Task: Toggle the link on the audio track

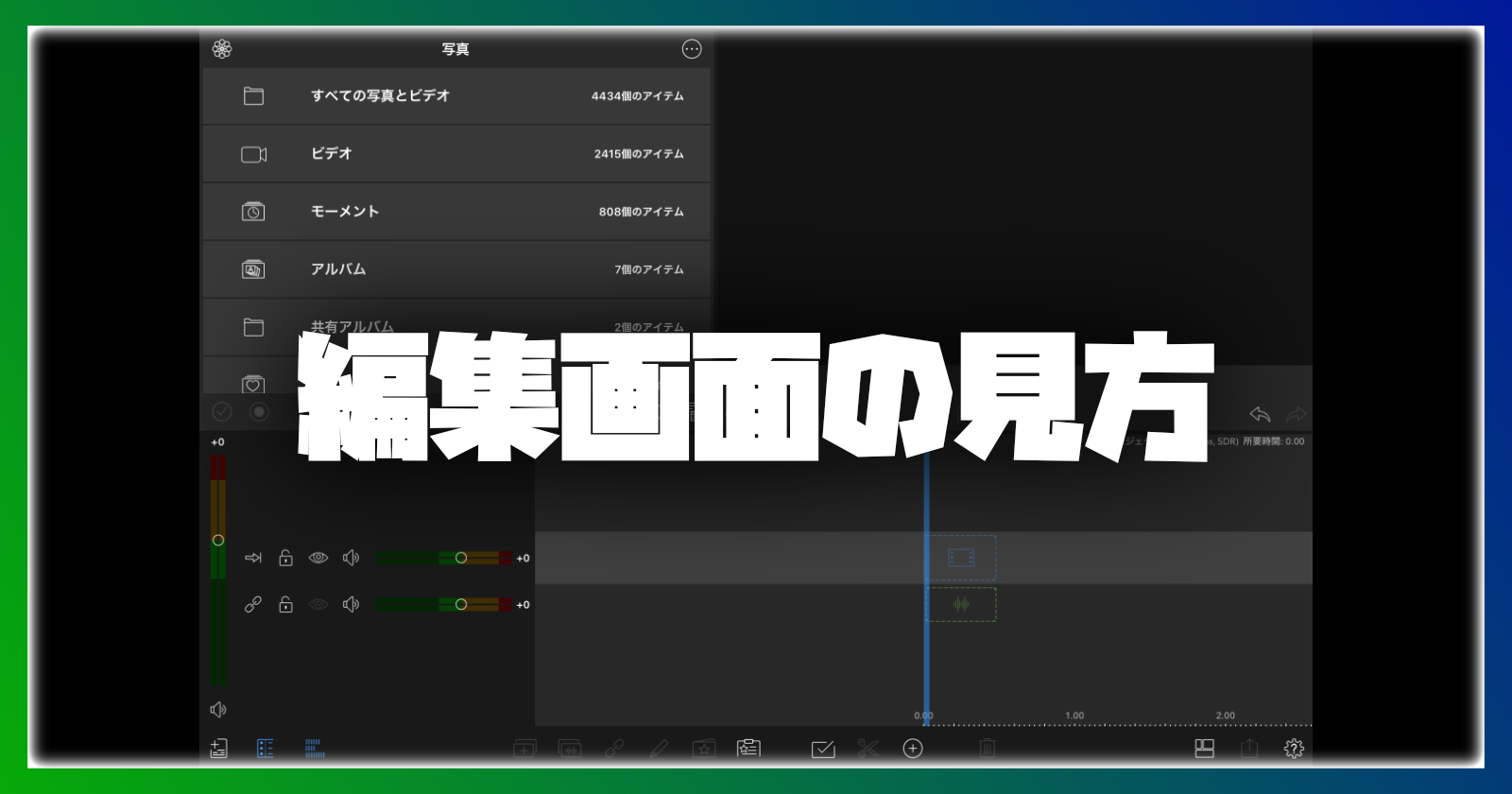Action: click(x=253, y=604)
